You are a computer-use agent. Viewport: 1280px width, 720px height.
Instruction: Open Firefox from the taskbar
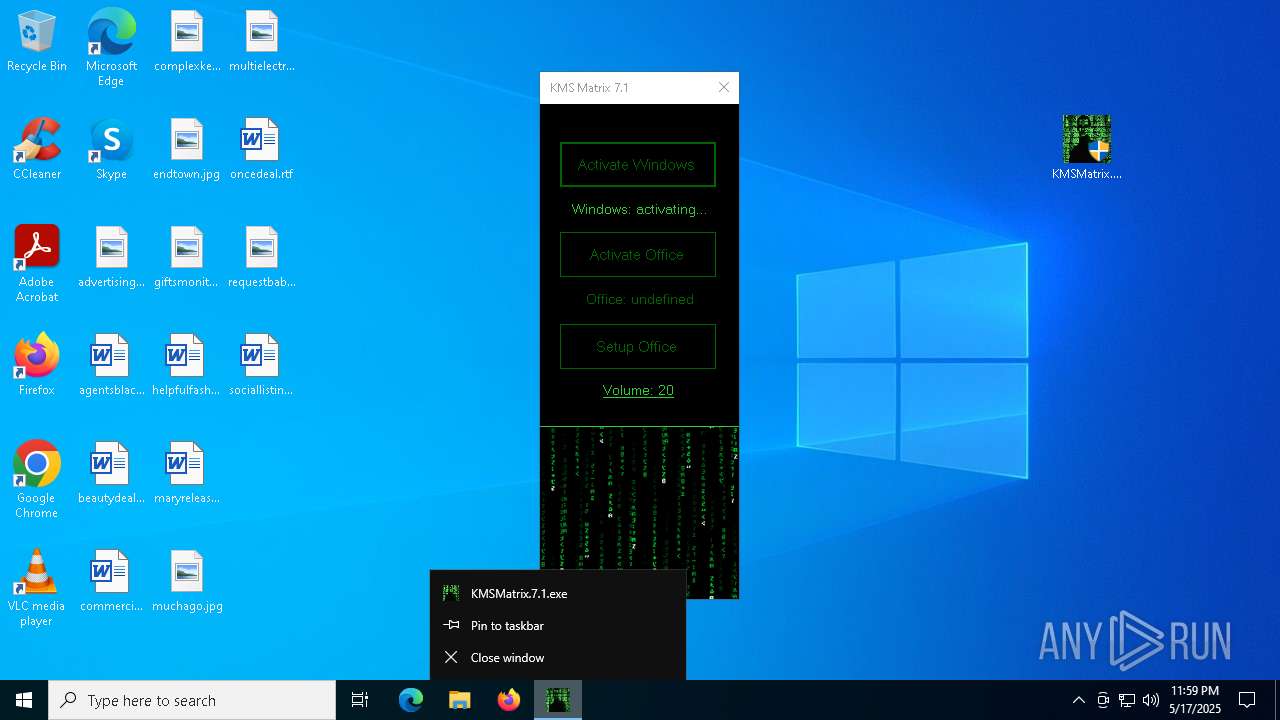[x=509, y=700]
